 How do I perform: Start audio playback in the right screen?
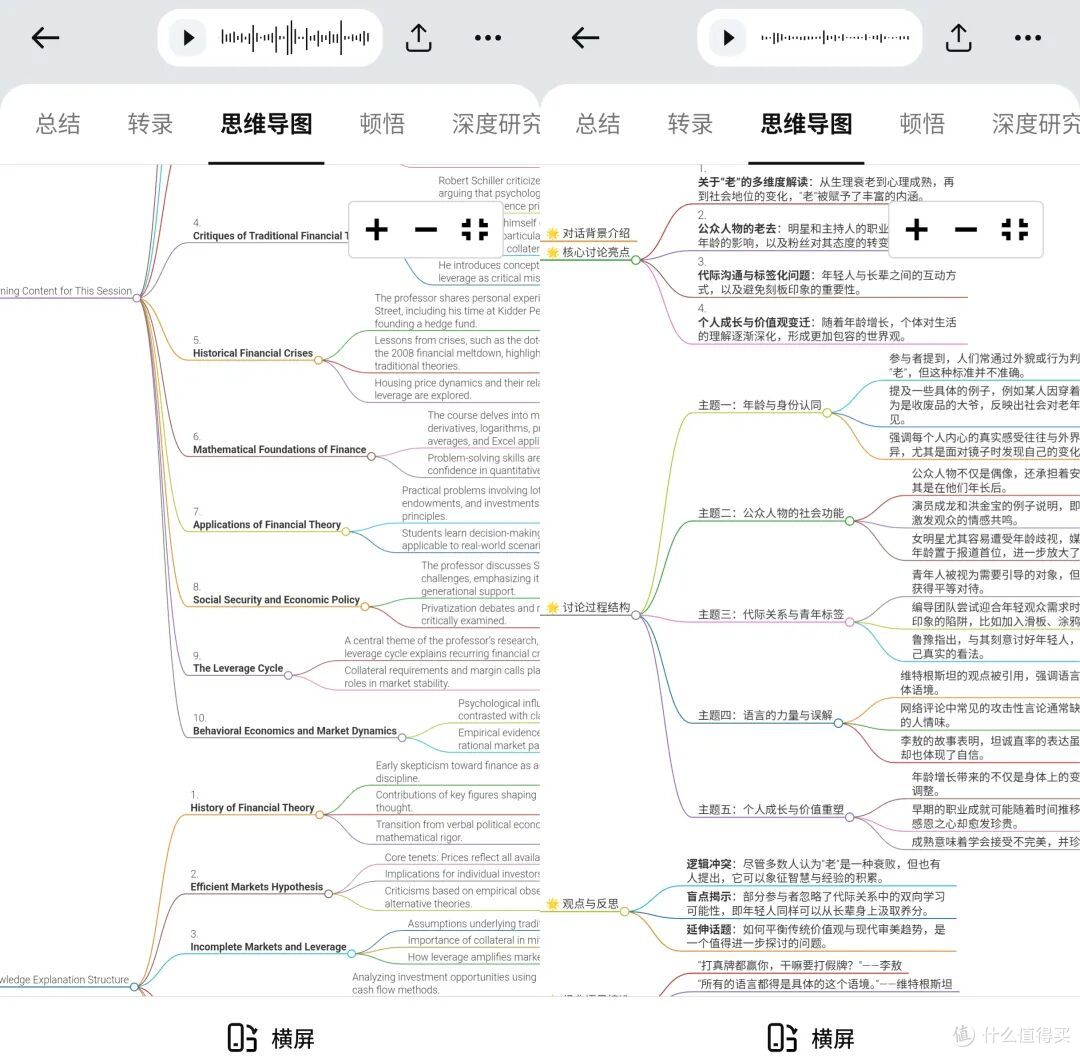pyautogui.click(x=727, y=38)
